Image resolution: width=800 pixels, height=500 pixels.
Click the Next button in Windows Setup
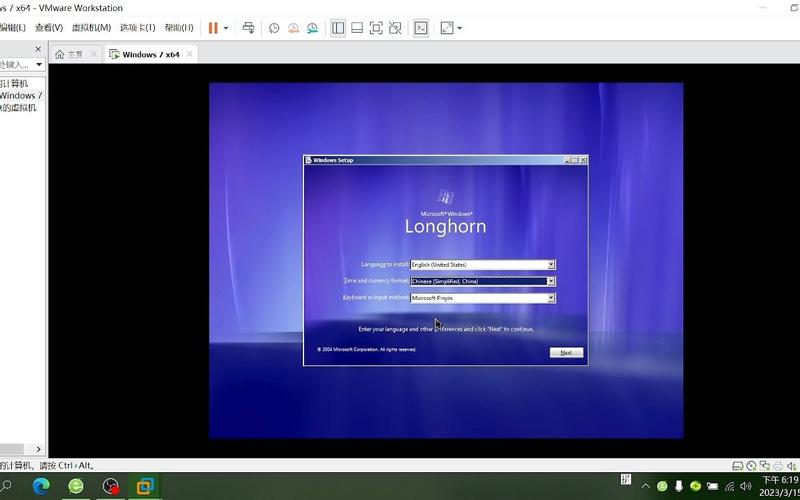(x=566, y=353)
